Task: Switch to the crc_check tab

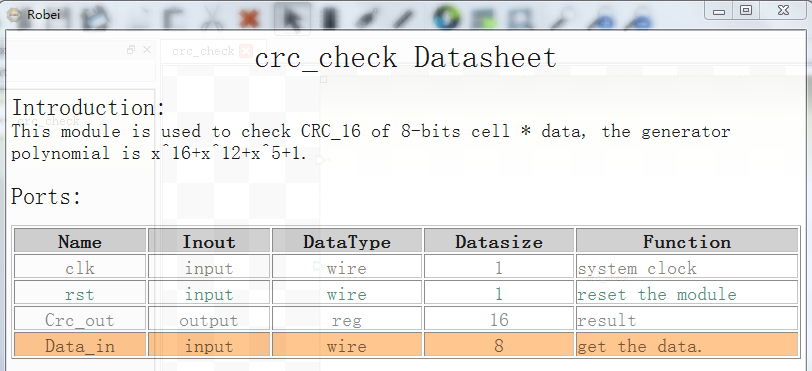Action: (x=203, y=51)
